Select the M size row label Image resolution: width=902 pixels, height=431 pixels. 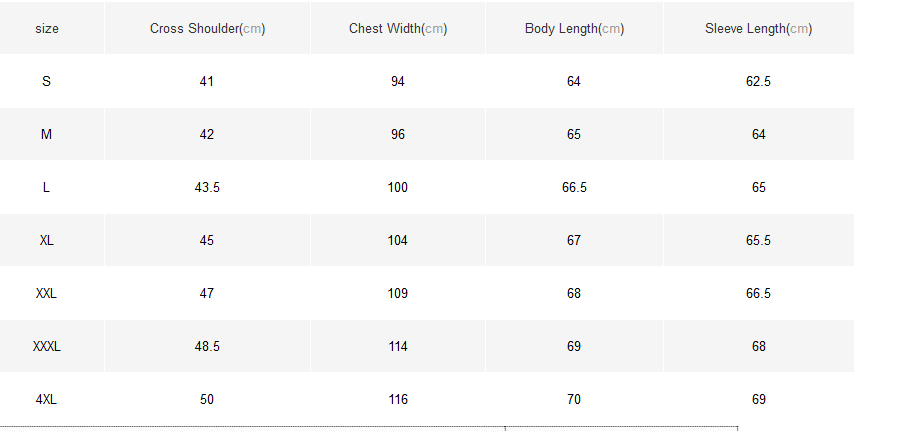(47, 135)
